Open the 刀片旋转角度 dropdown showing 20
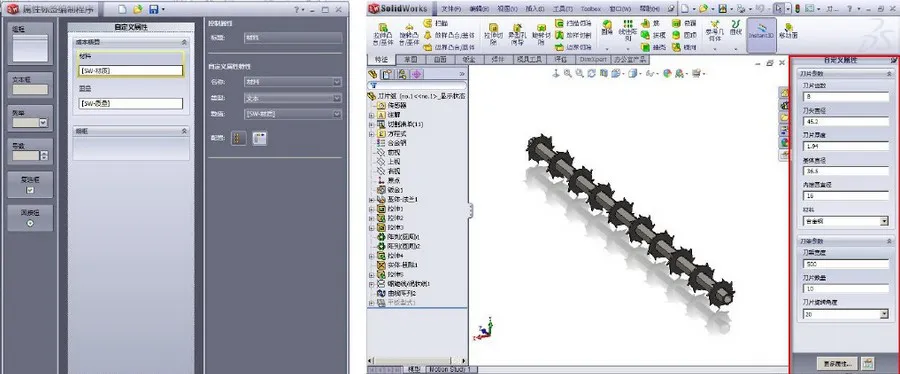The image size is (900, 374). (x=885, y=314)
